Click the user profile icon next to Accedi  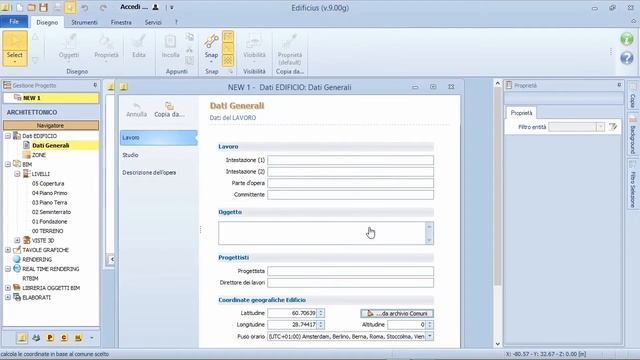[156, 7]
